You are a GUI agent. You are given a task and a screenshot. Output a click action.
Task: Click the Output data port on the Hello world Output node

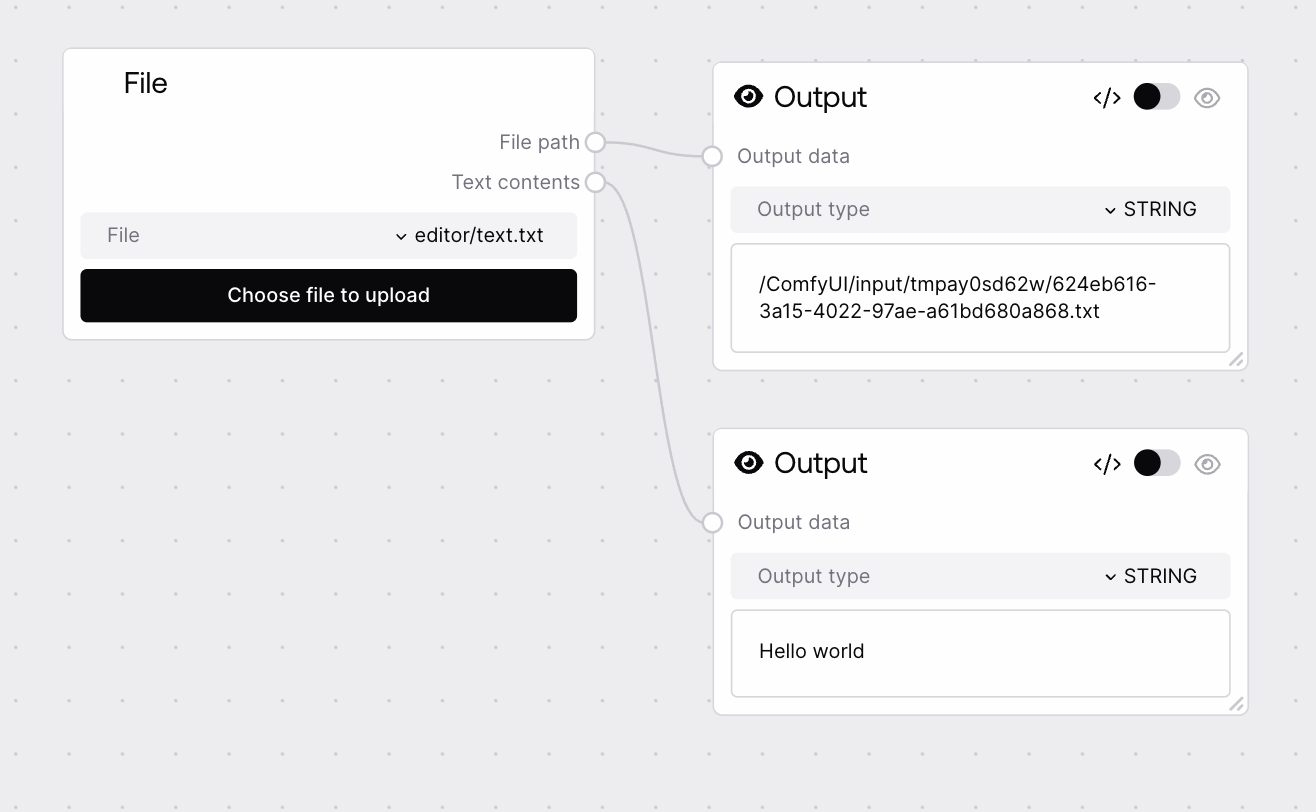[x=712, y=522]
